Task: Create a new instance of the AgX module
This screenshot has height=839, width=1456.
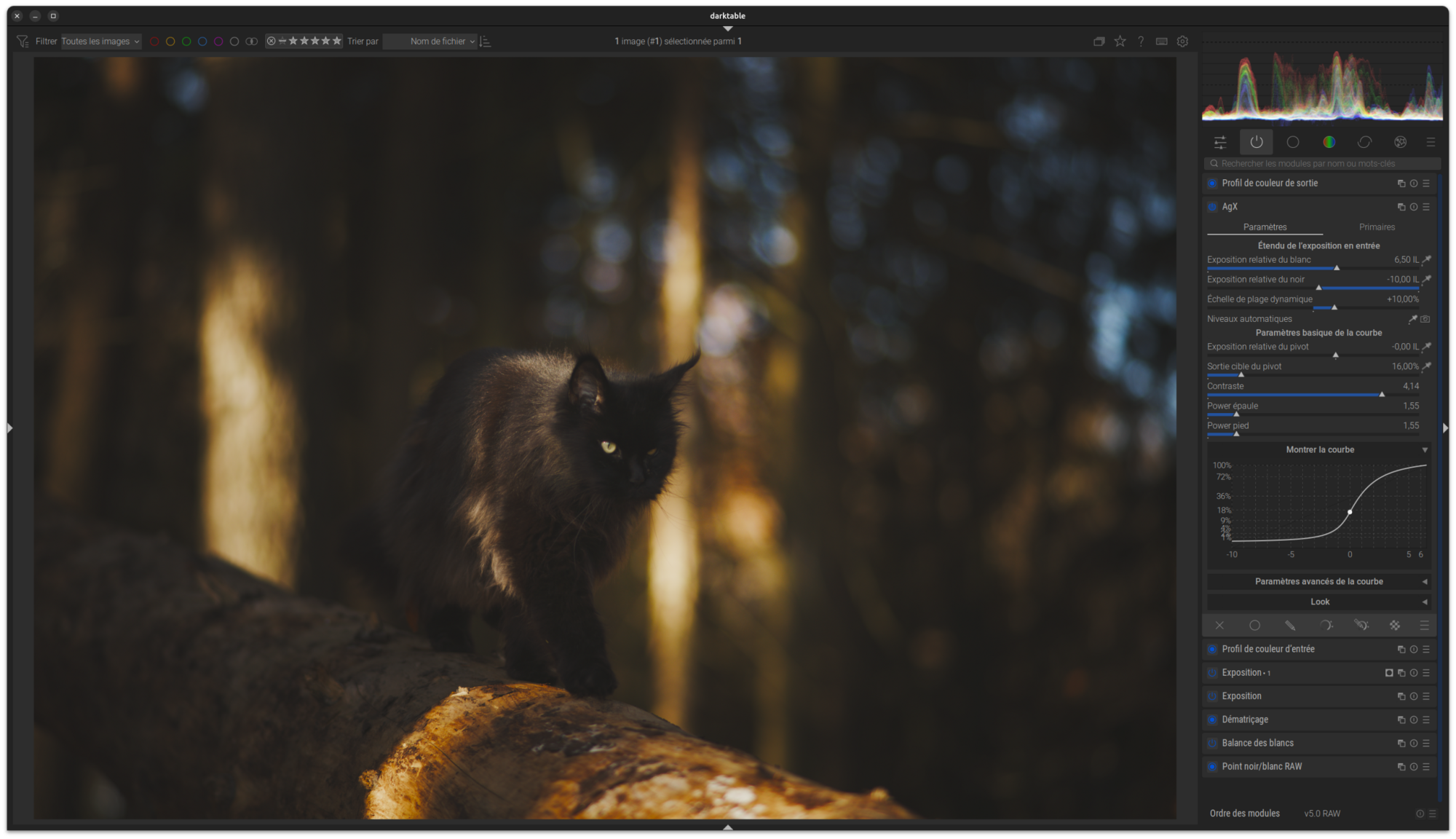Action: click(x=1401, y=207)
